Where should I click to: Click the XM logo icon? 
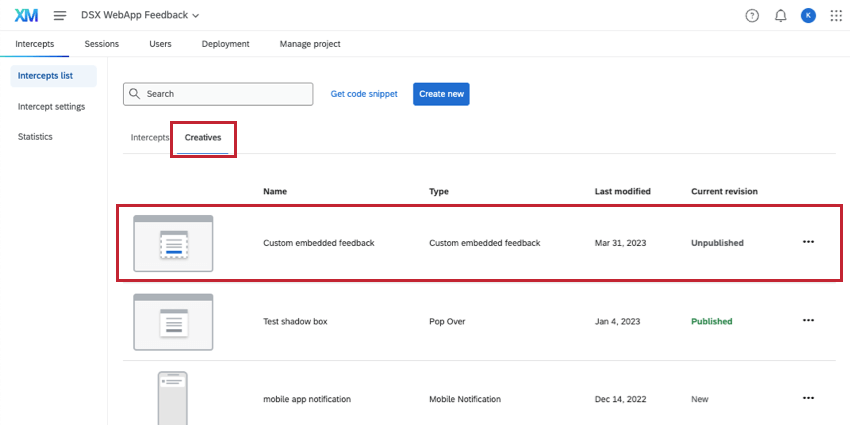tap(27, 16)
